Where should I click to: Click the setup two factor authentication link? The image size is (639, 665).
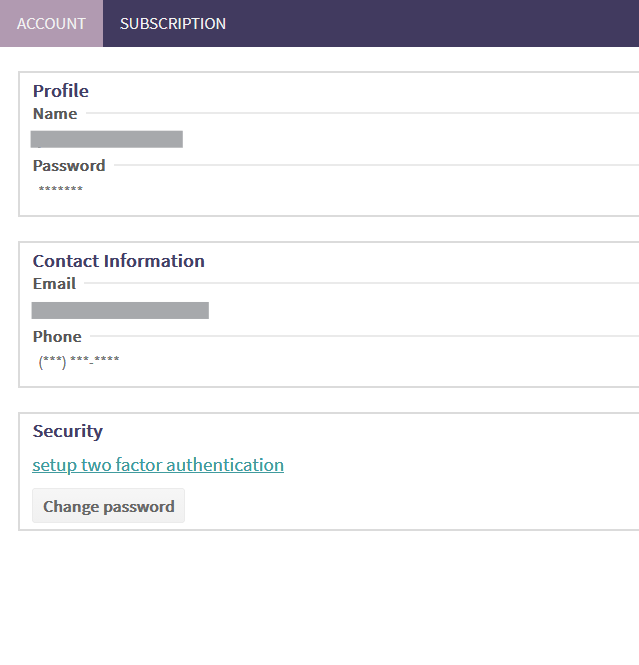click(158, 465)
